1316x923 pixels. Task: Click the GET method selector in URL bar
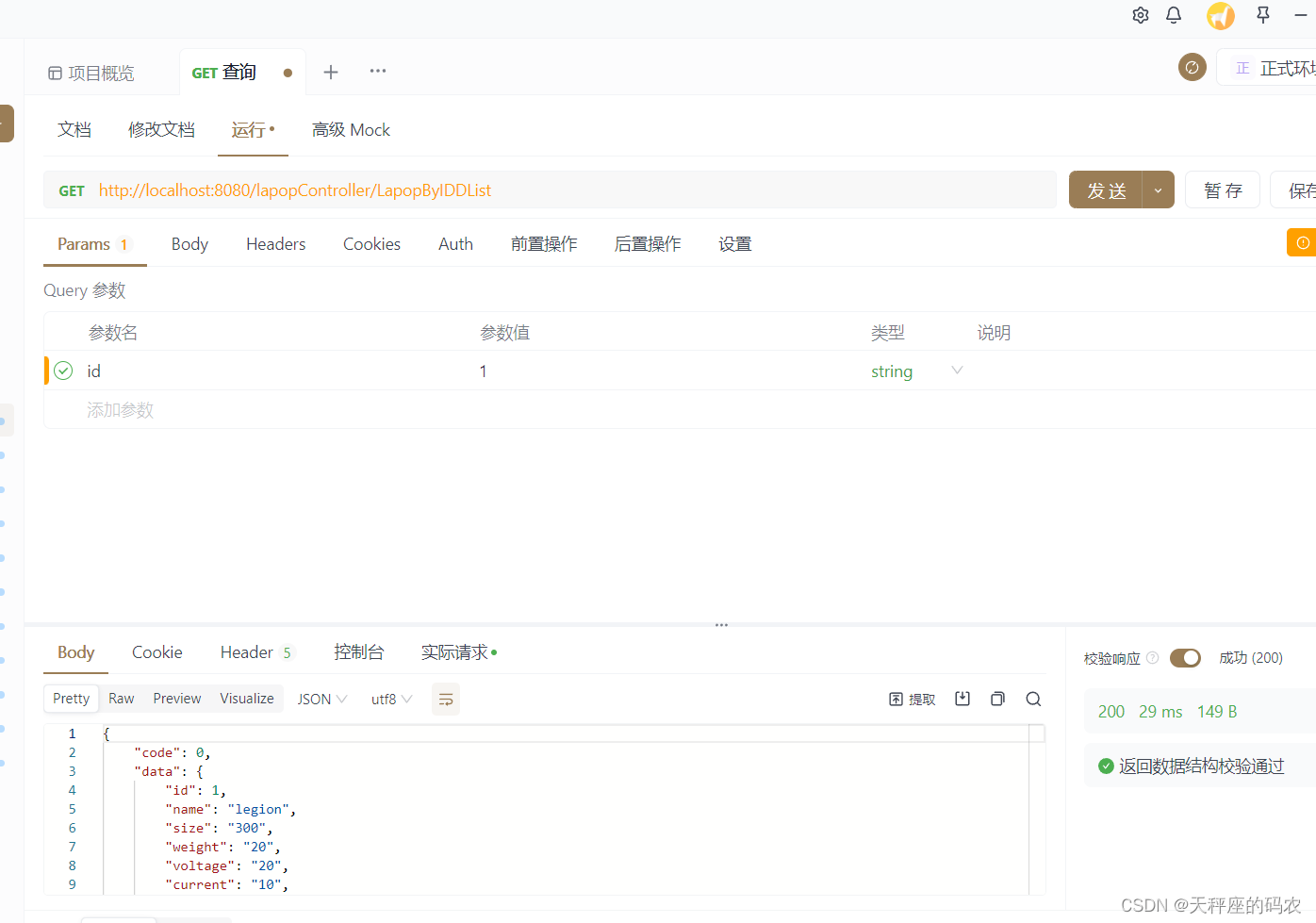click(72, 190)
